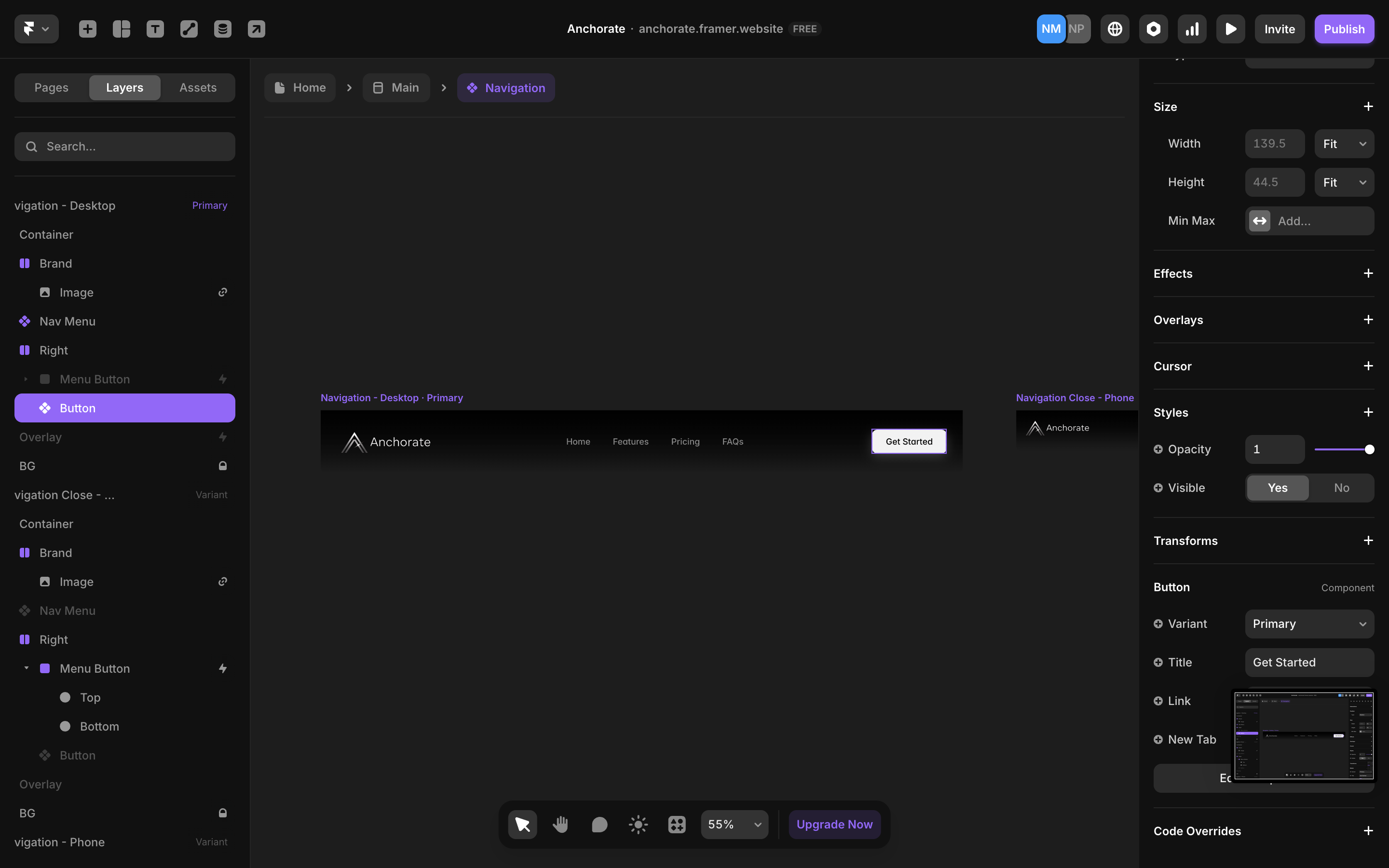1389x868 pixels.
Task: Collapse the Menu Button layer arrow
Action: coord(27,668)
